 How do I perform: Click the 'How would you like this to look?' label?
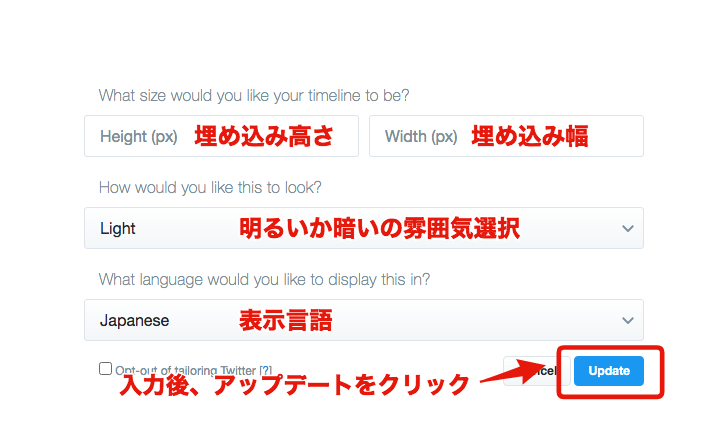(x=210, y=188)
